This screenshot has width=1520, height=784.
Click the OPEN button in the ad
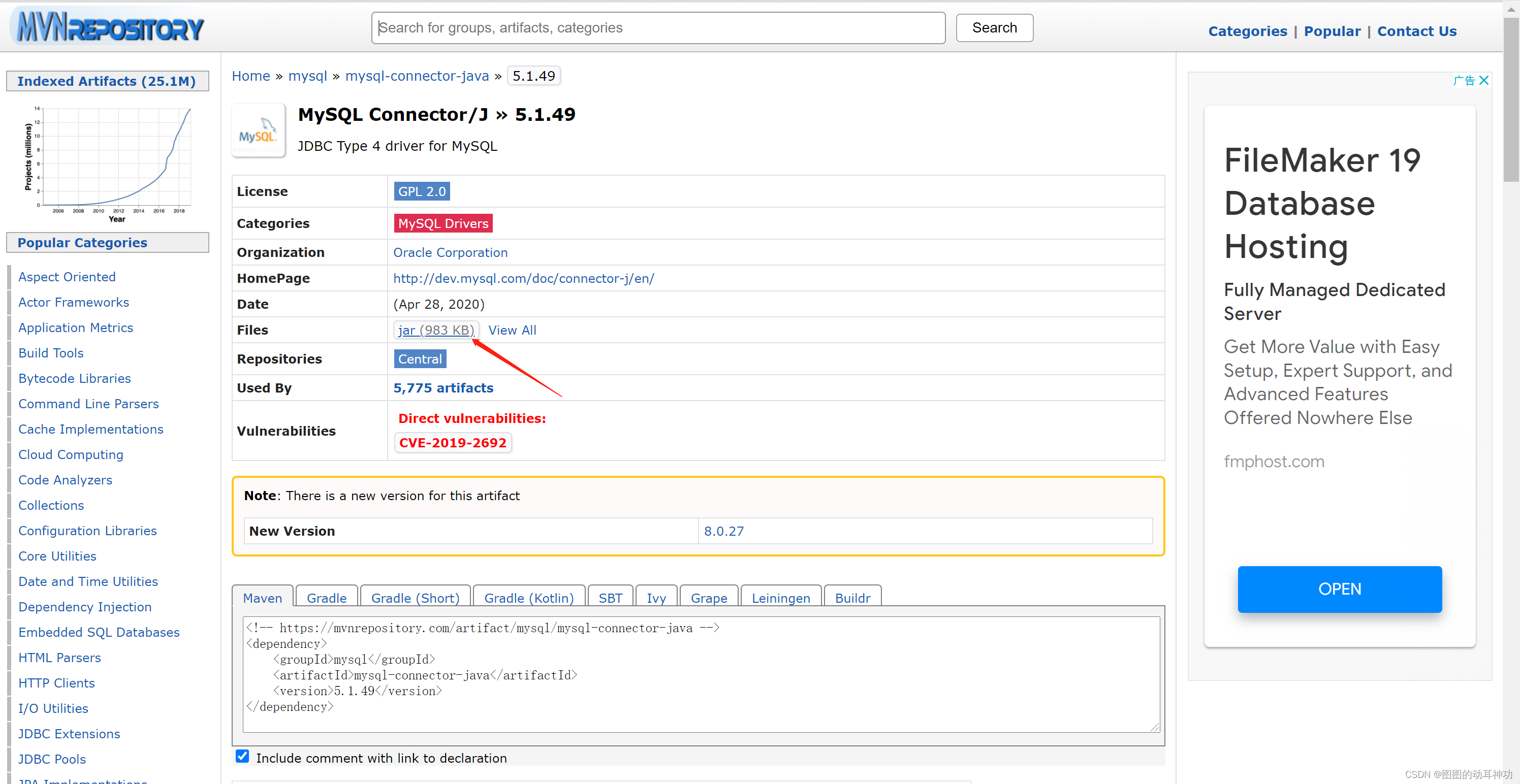point(1339,589)
